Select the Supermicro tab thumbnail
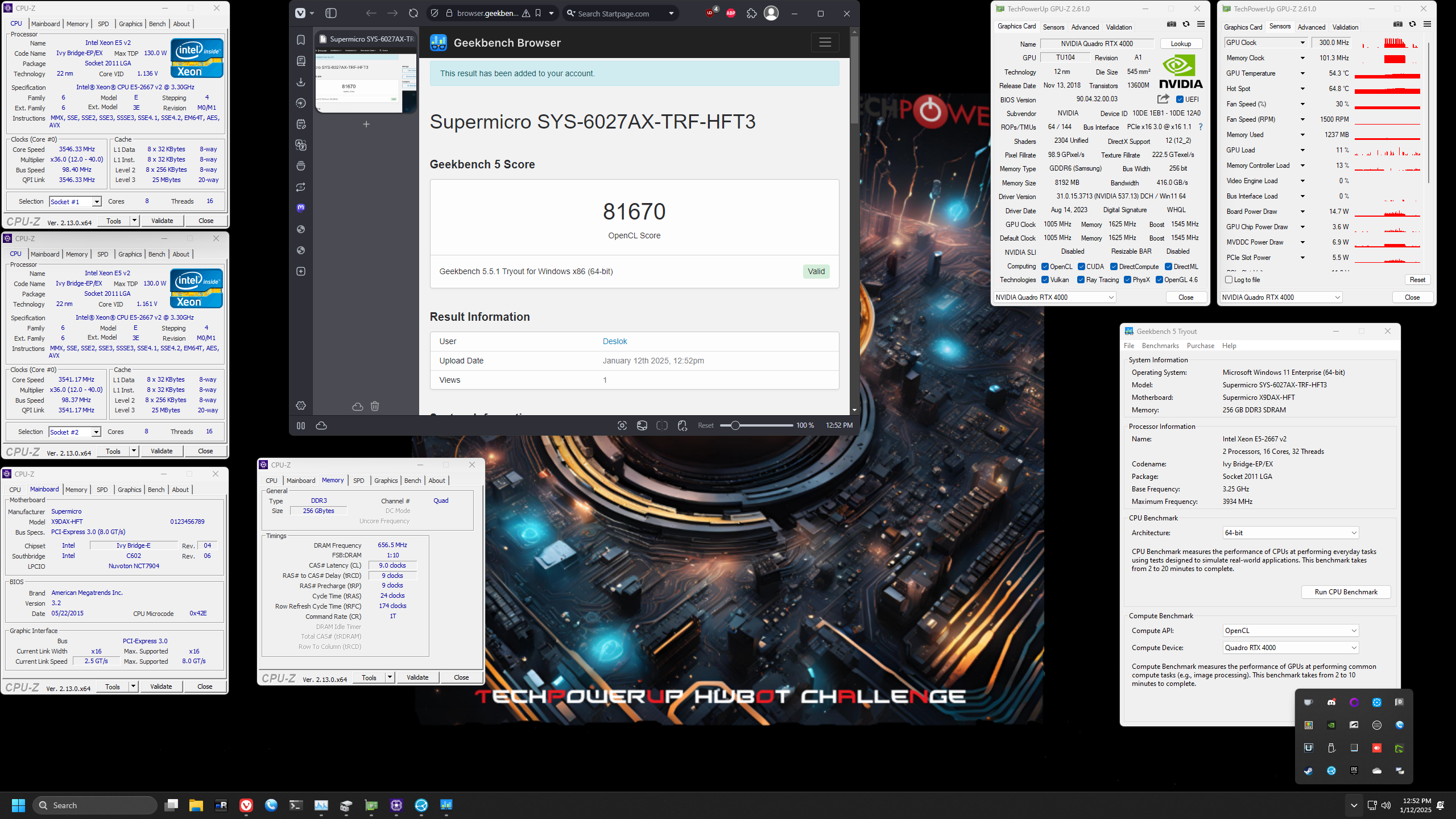1456x819 pixels. [366, 73]
